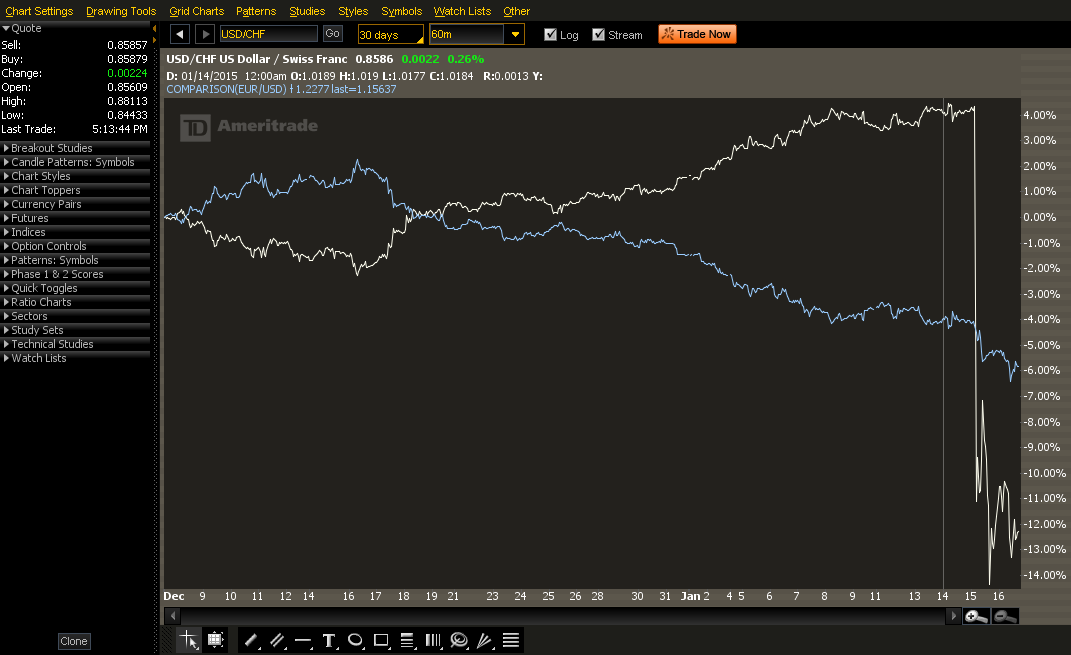Expand Breakout Studies section
Screen dimensions: 1071x655
[x=75, y=148]
